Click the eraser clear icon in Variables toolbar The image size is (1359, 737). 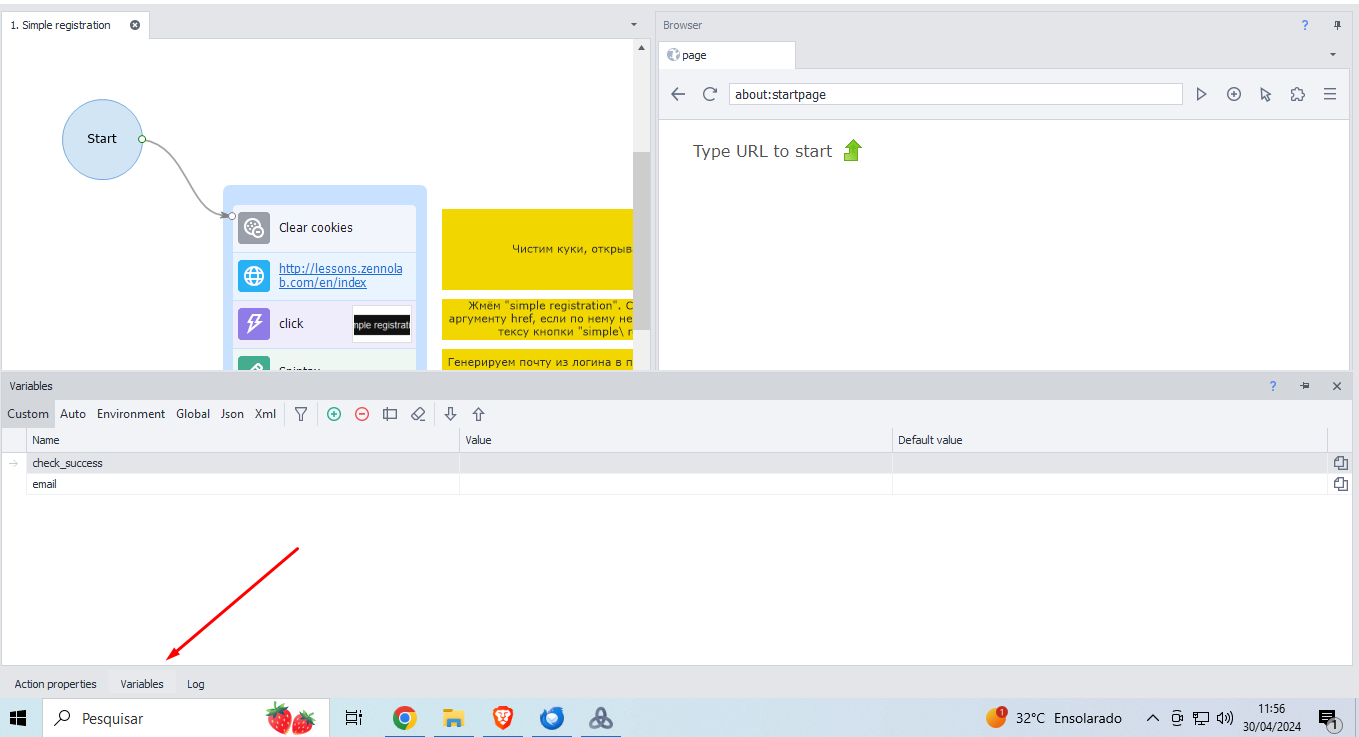418,414
